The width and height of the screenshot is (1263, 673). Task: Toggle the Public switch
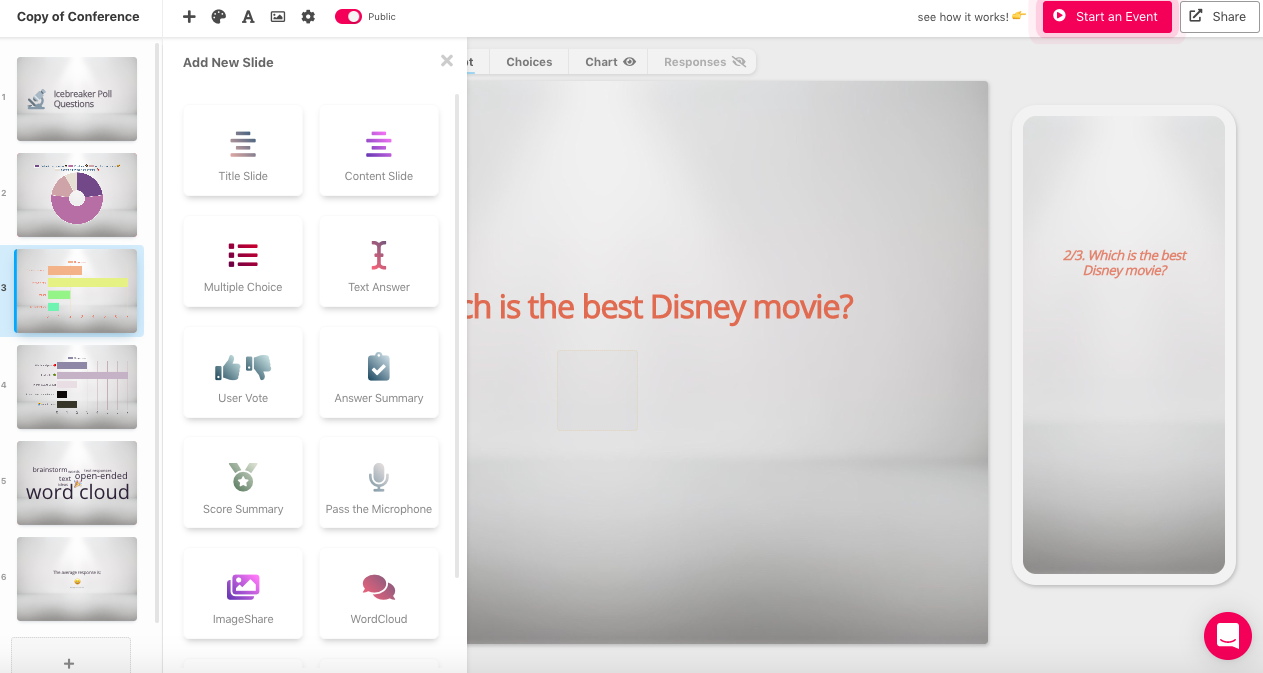point(348,17)
